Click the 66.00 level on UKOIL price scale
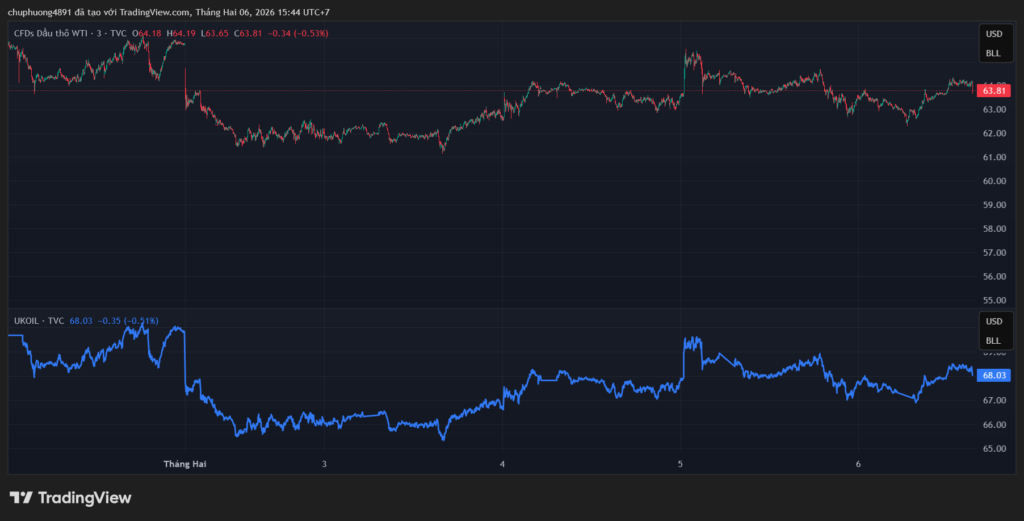Viewport: 1024px width, 521px height. tap(993, 424)
